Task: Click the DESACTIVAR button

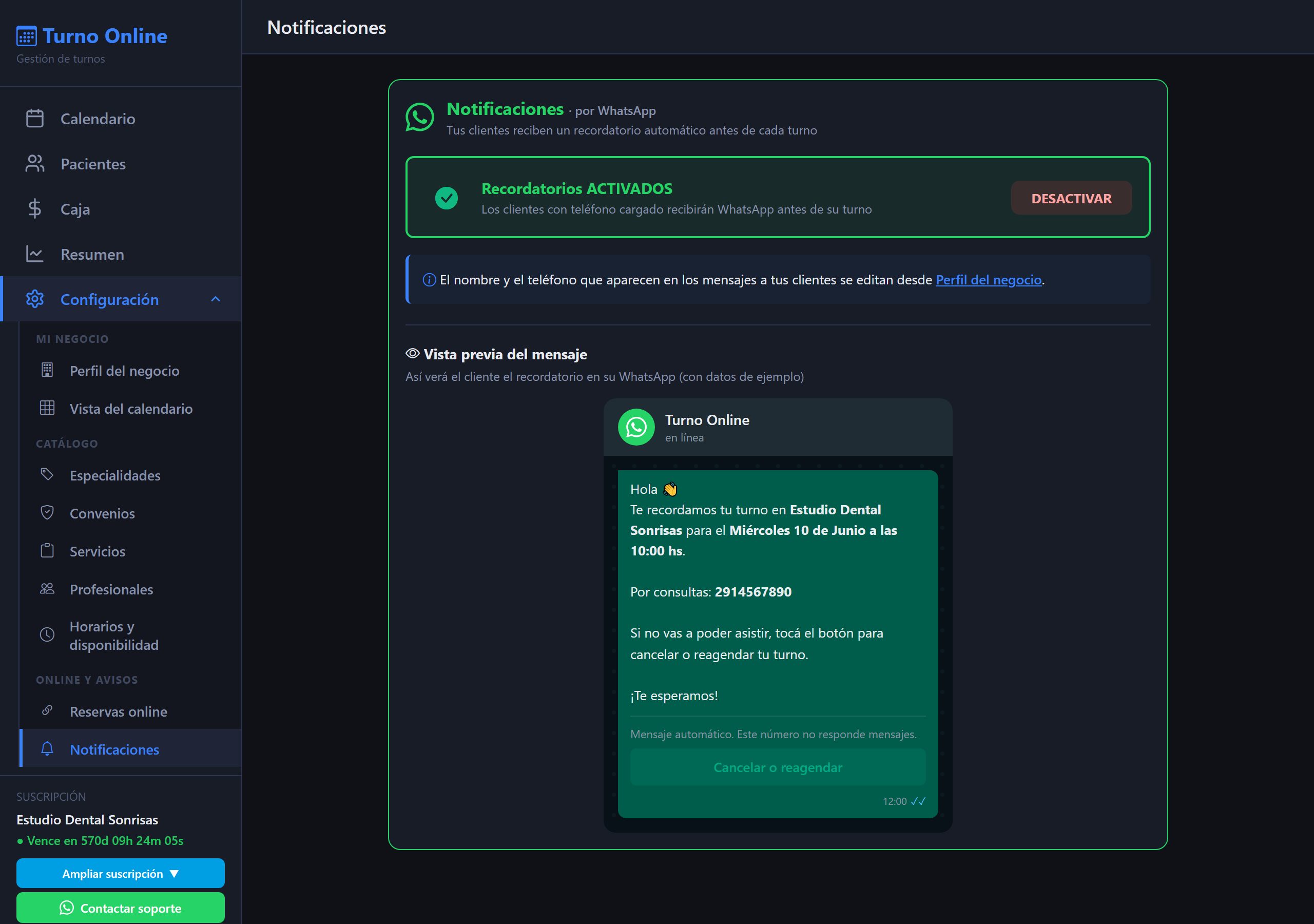Action: [x=1071, y=198]
